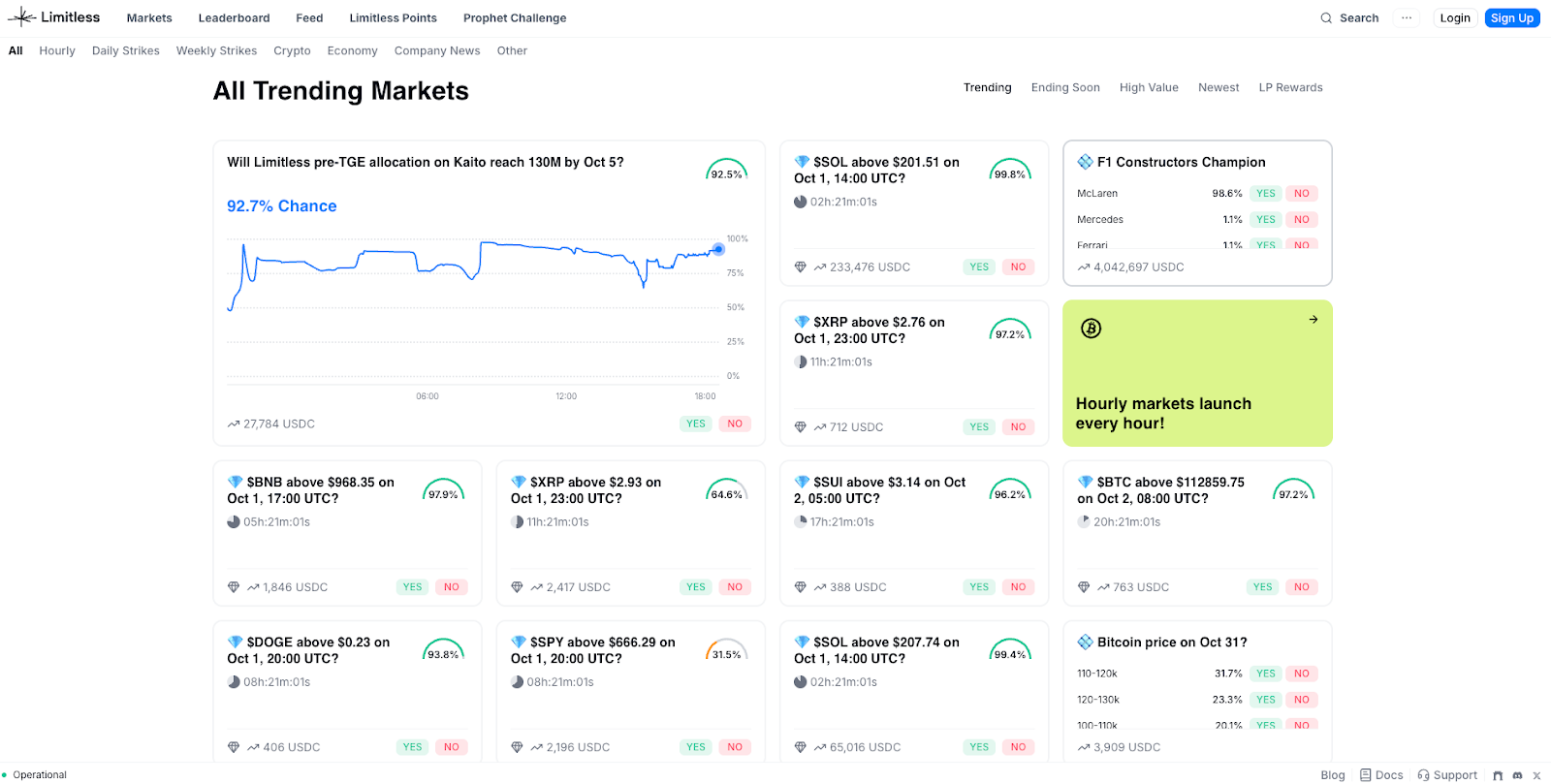This screenshot has height=784, width=1551.
Task: Open the Support headset icon in footer
Action: [x=1423, y=775]
